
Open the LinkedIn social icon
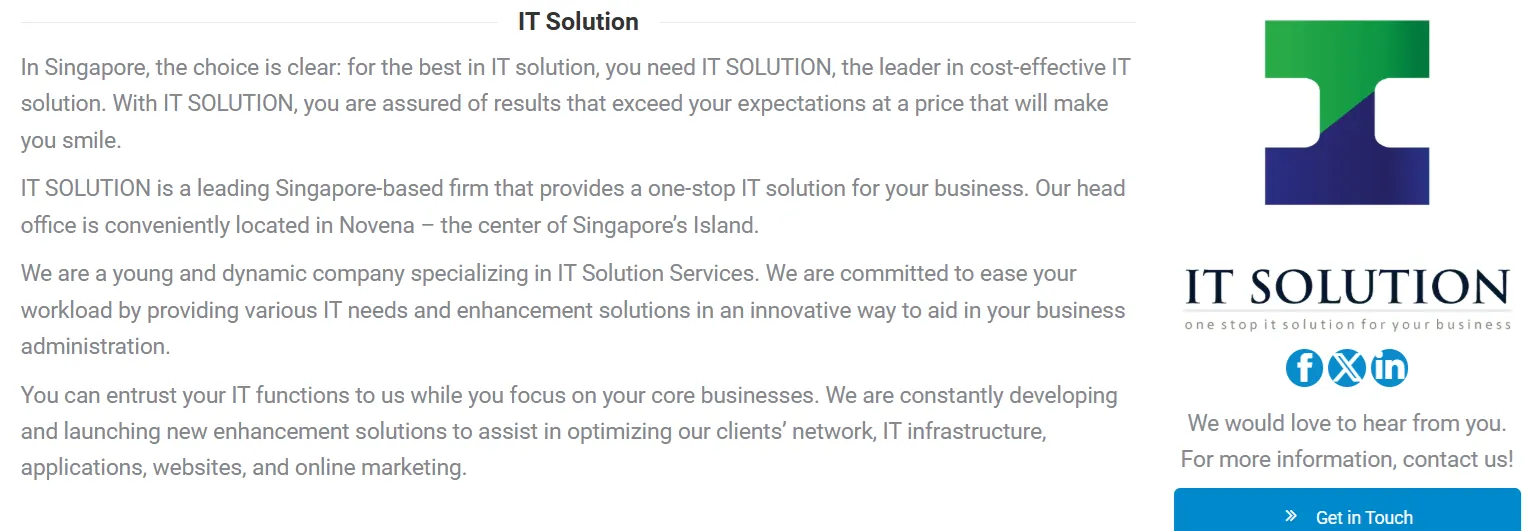click(x=1389, y=368)
